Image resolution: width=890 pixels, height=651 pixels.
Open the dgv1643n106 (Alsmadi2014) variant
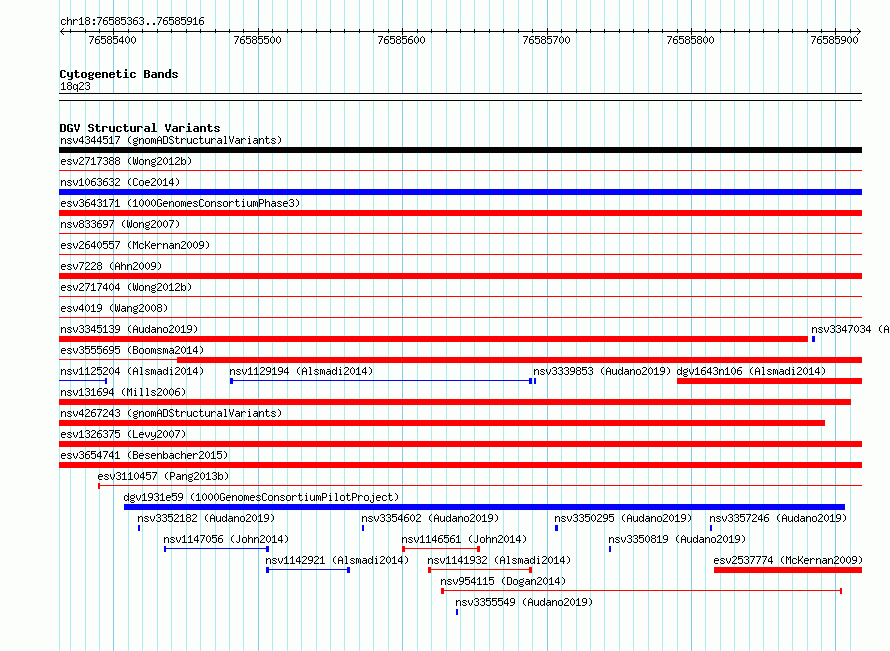pos(751,371)
